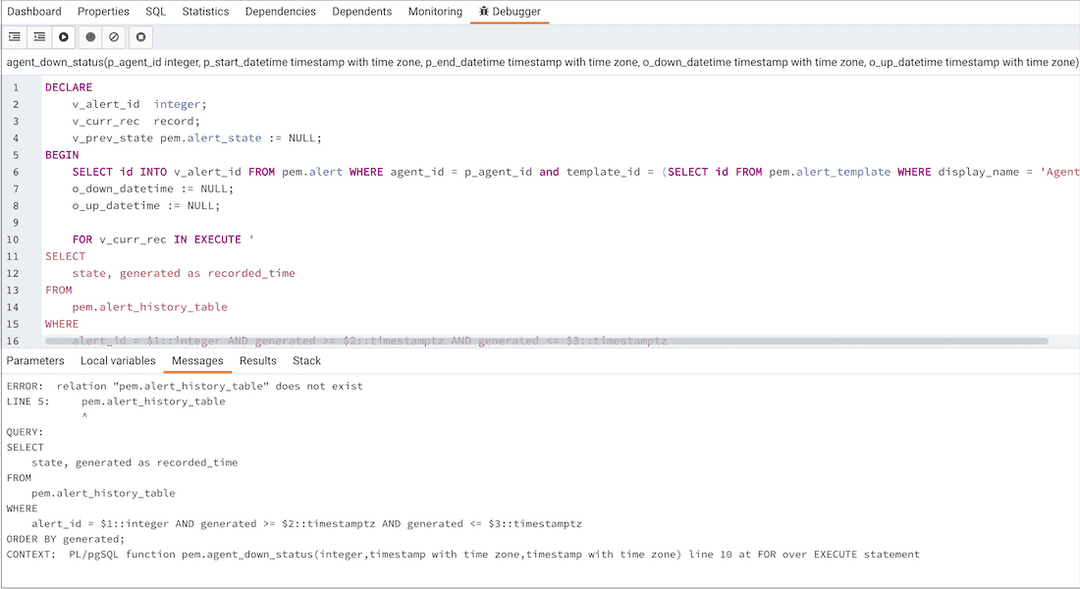
Task: Click the code editor horizontal scrollbar
Action: [x=546, y=341]
